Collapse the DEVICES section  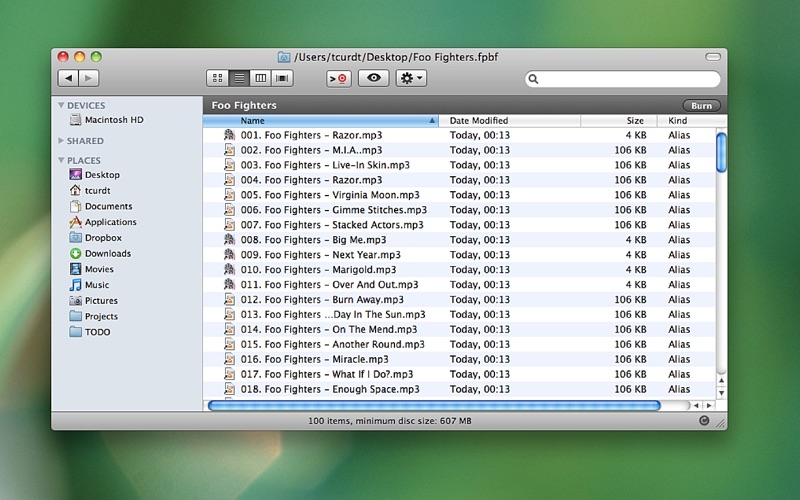click(61, 105)
